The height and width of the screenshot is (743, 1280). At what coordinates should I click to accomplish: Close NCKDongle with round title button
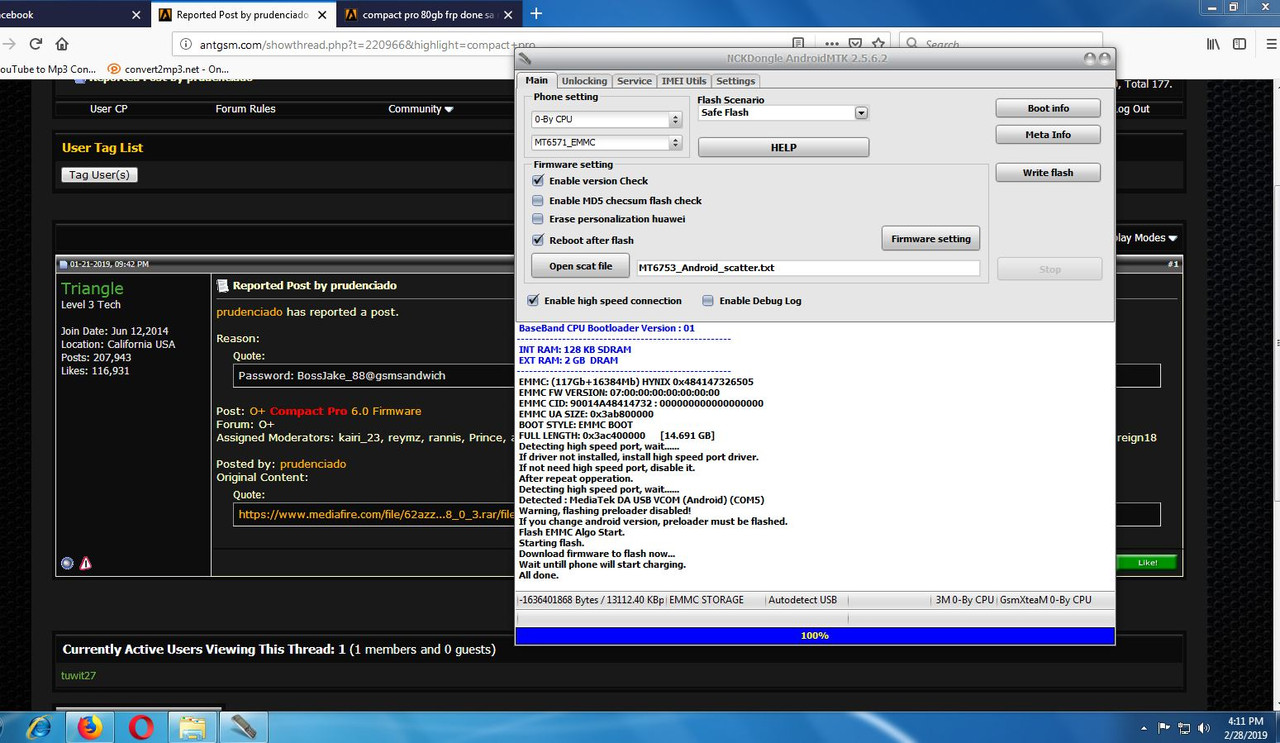(1105, 58)
